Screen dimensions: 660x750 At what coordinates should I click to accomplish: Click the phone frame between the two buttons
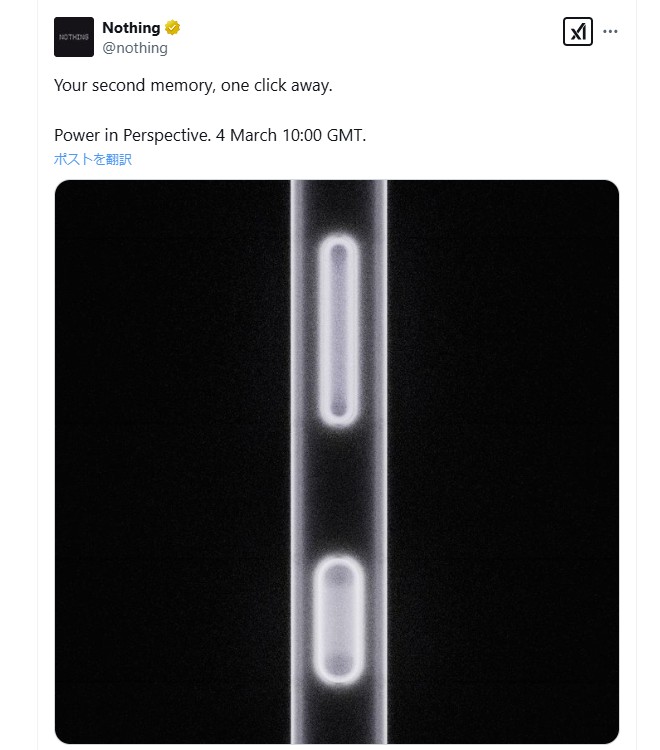click(338, 490)
